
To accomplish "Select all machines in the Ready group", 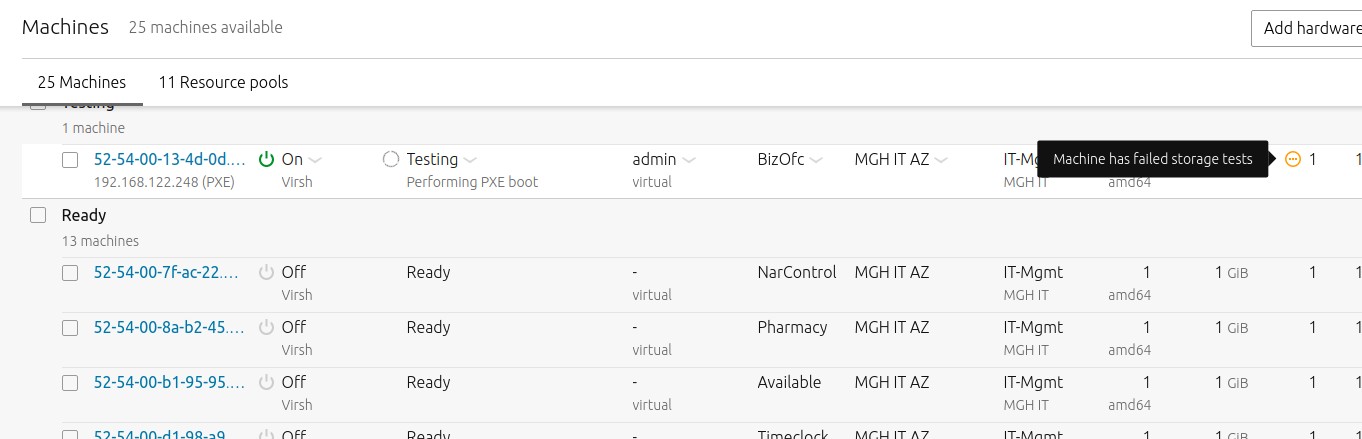I will coord(38,215).
